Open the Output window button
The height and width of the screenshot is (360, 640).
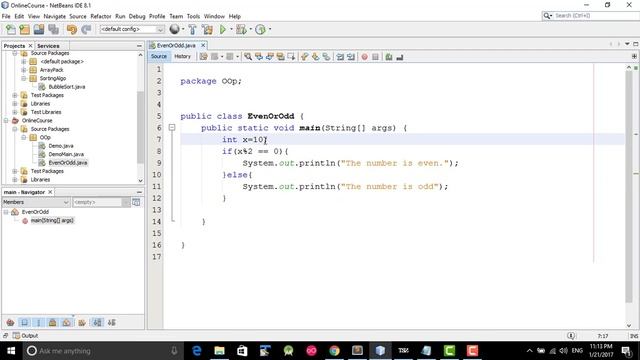(x=25, y=336)
